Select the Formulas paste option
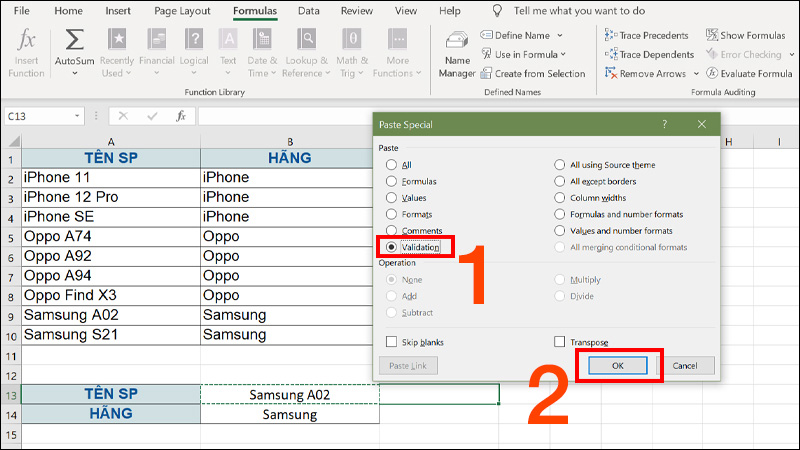Screen dimensions: 800x450 pyautogui.click(x=391, y=181)
